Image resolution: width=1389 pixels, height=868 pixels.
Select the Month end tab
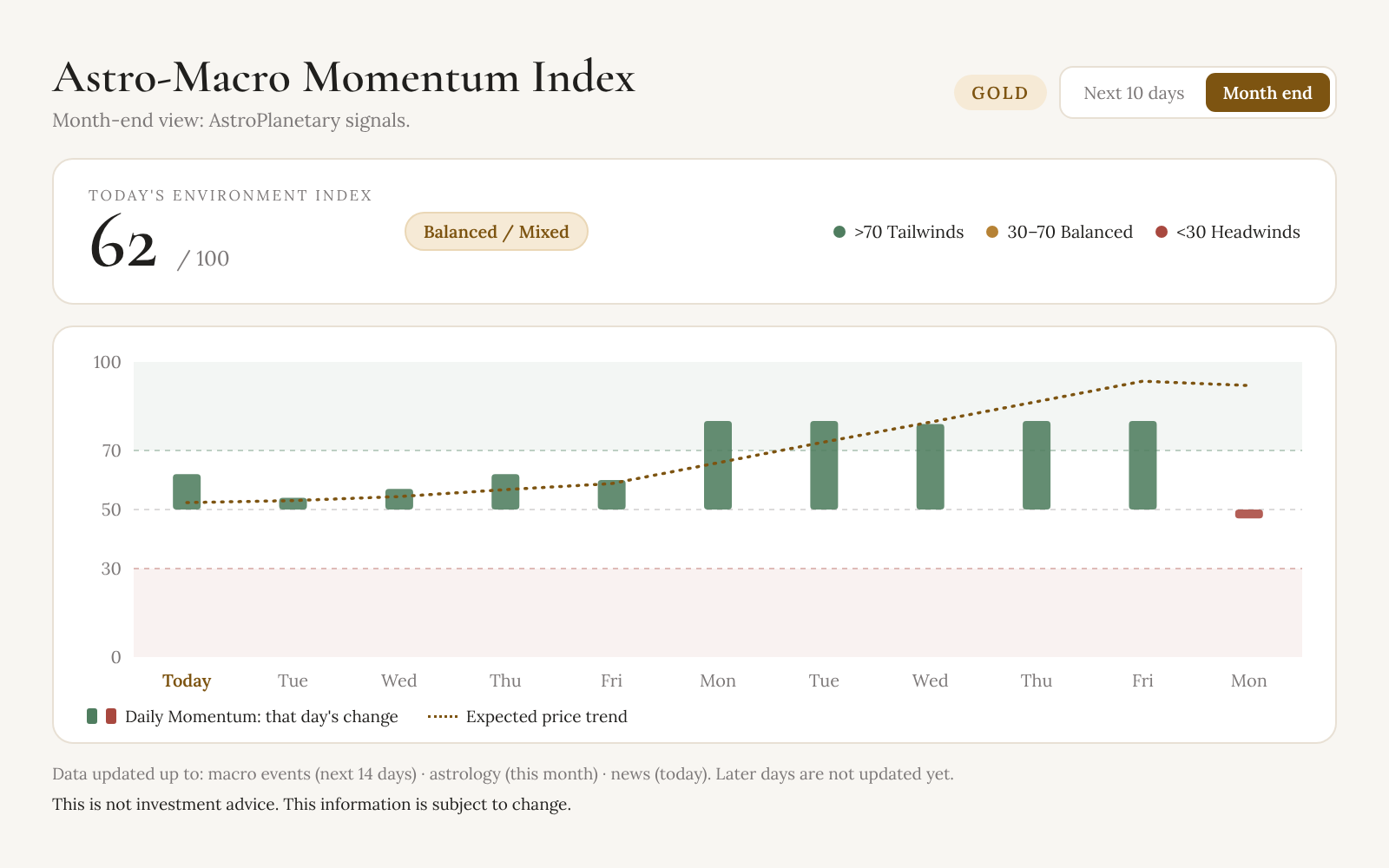click(1267, 93)
